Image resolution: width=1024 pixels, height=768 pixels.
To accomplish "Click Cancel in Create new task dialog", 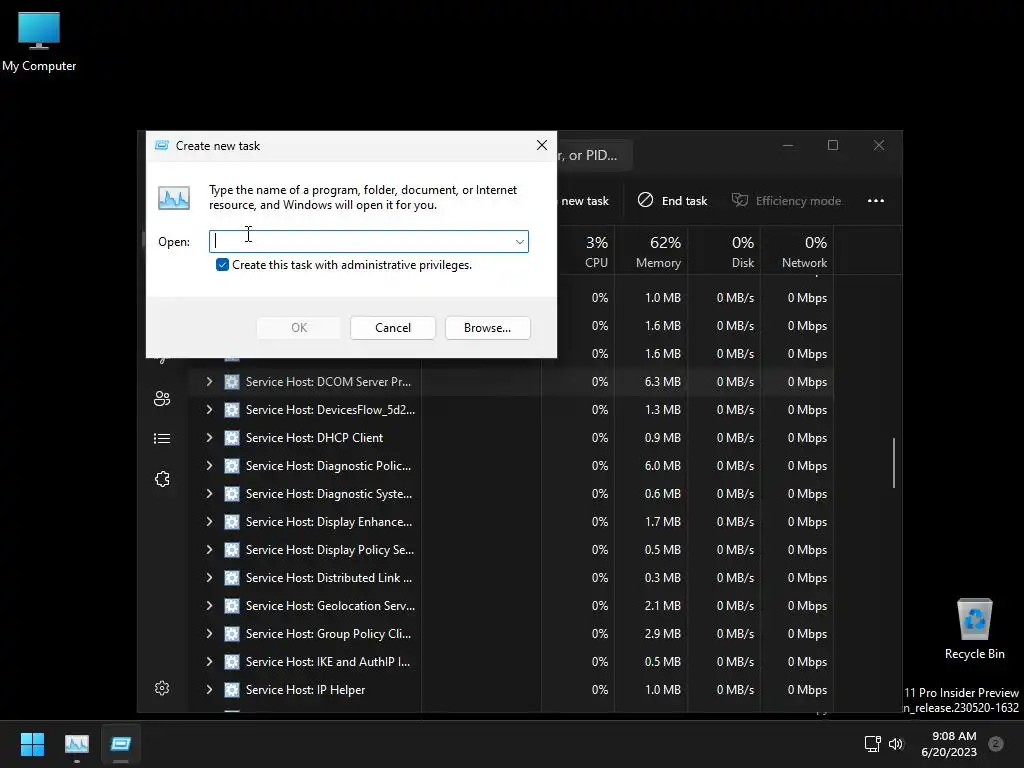I will [392, 328].
